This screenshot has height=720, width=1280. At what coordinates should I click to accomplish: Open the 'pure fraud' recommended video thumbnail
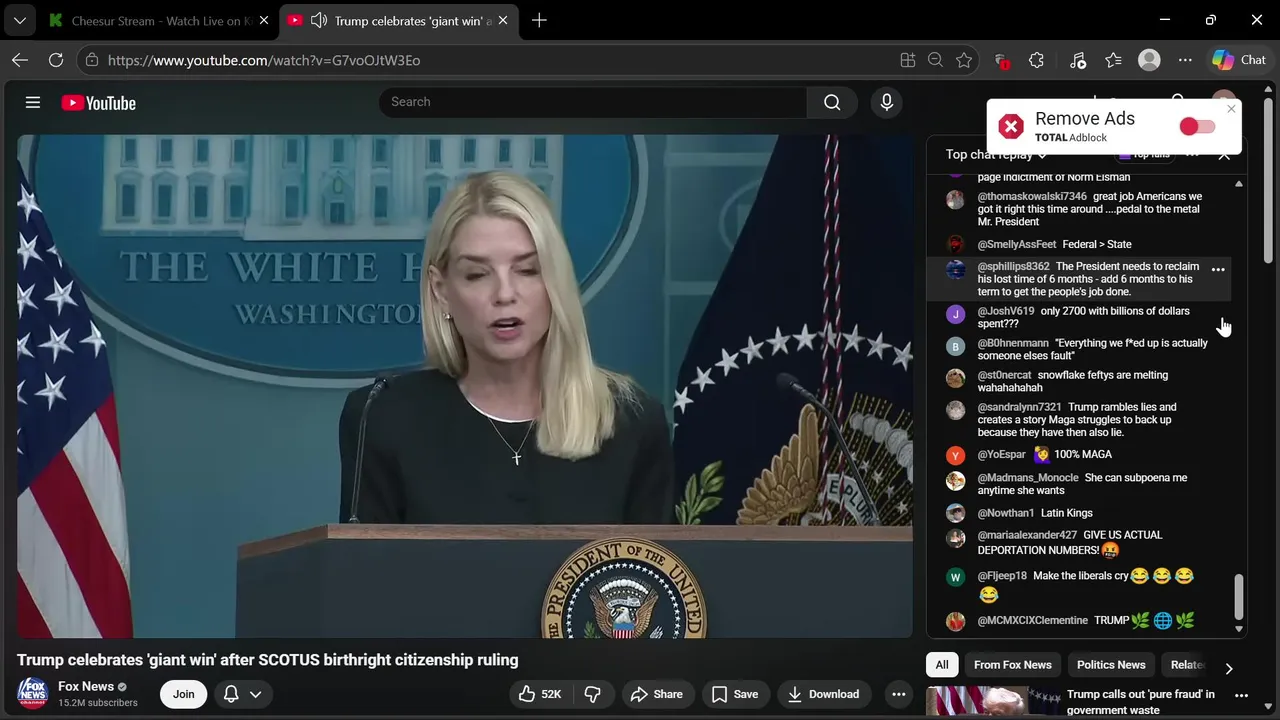point(993,702)
